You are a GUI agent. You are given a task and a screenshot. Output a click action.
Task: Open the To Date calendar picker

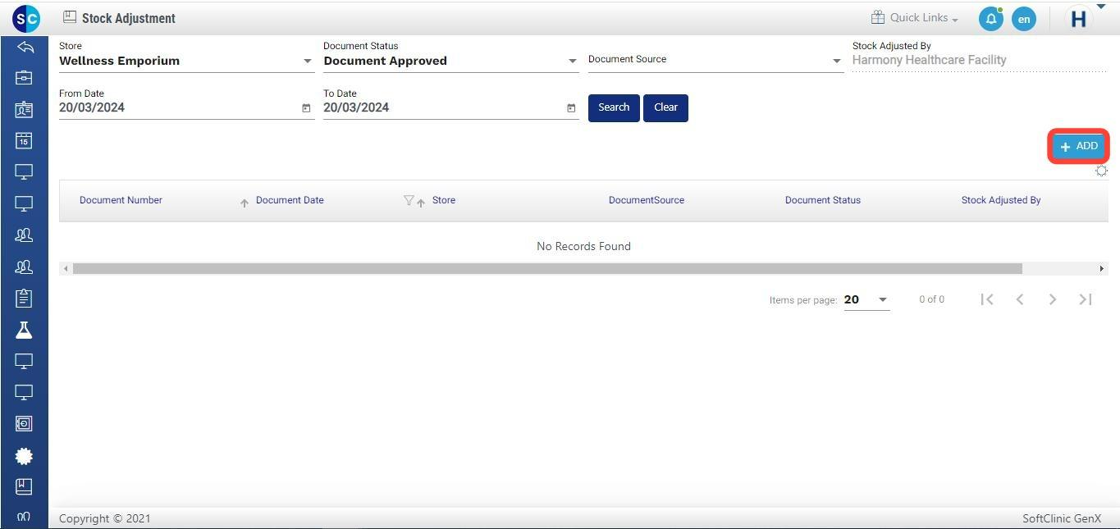[x=571, y=108]
